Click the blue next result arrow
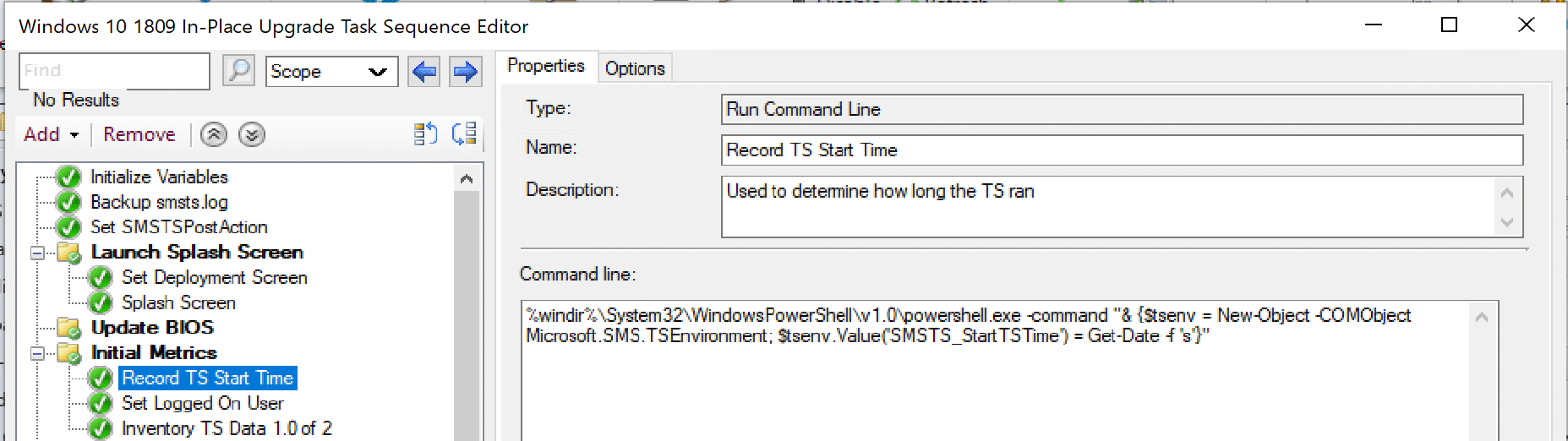Image resolution: width=1568 pixels, height=441 pixels. coord(465,71)
